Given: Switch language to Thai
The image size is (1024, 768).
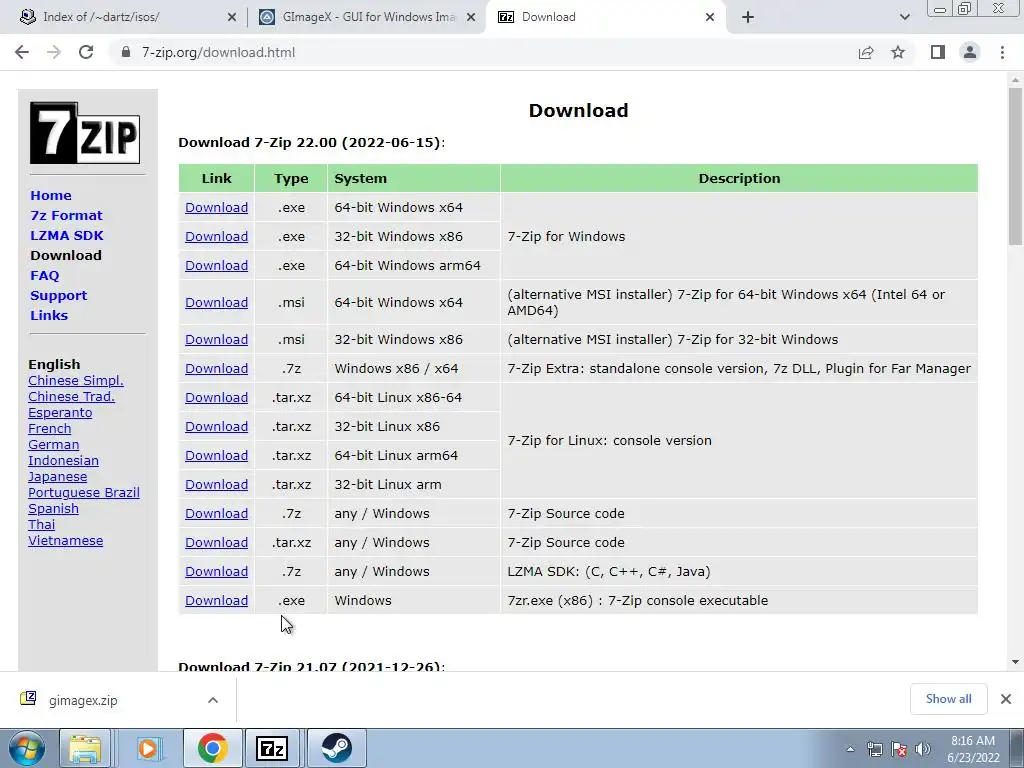Looking at the screenshot, I should (x=41, y=524).
